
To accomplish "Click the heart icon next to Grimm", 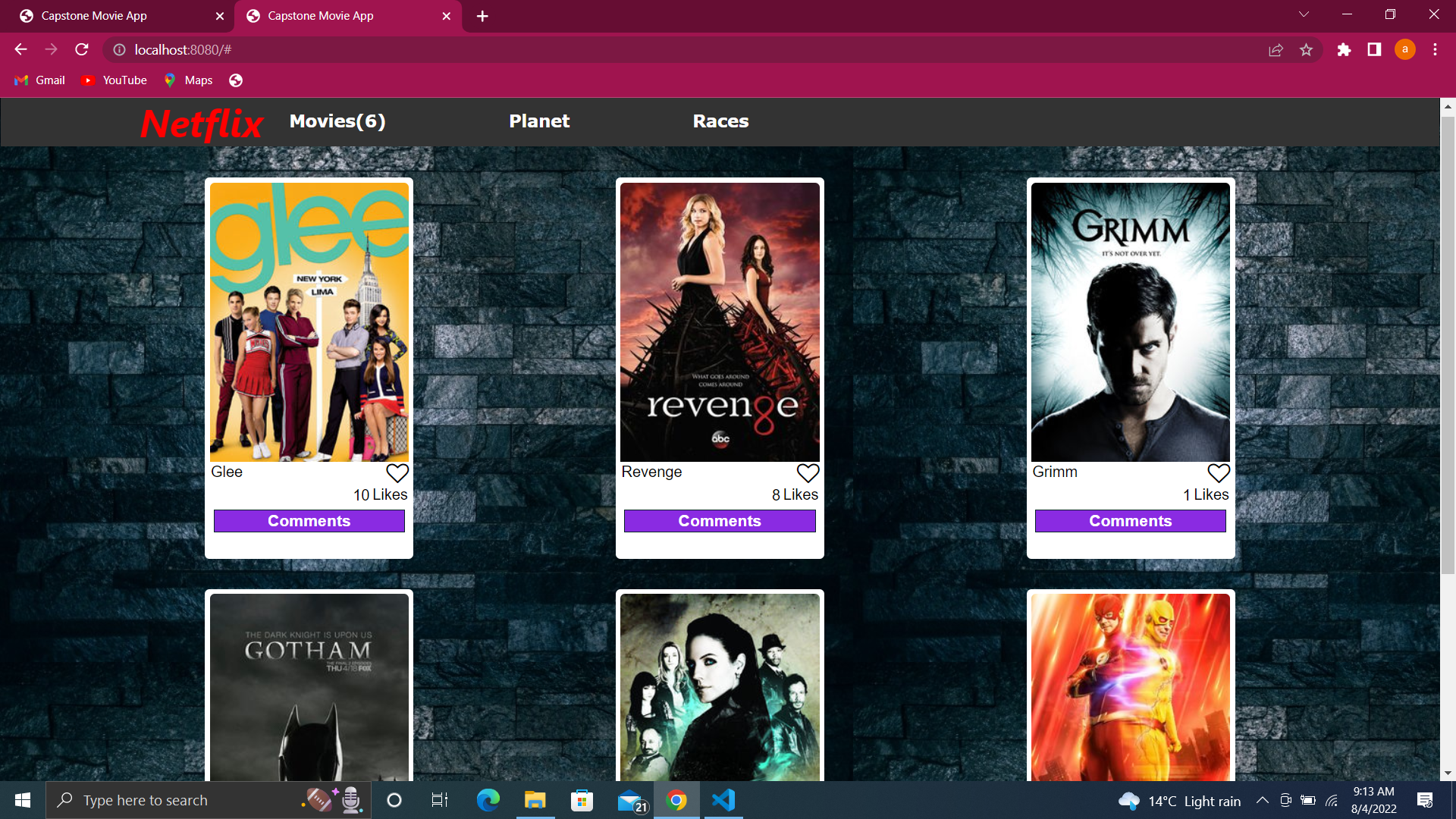I will coord(1219,473).
